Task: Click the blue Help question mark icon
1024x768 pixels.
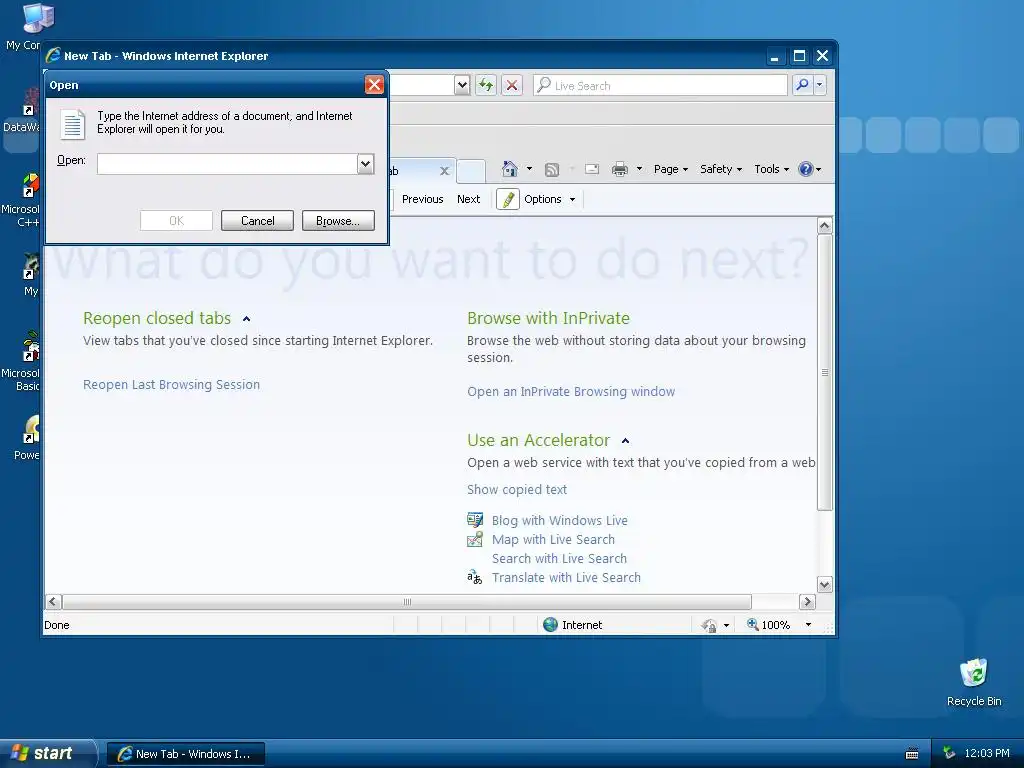Action: [x=806, y=169]
